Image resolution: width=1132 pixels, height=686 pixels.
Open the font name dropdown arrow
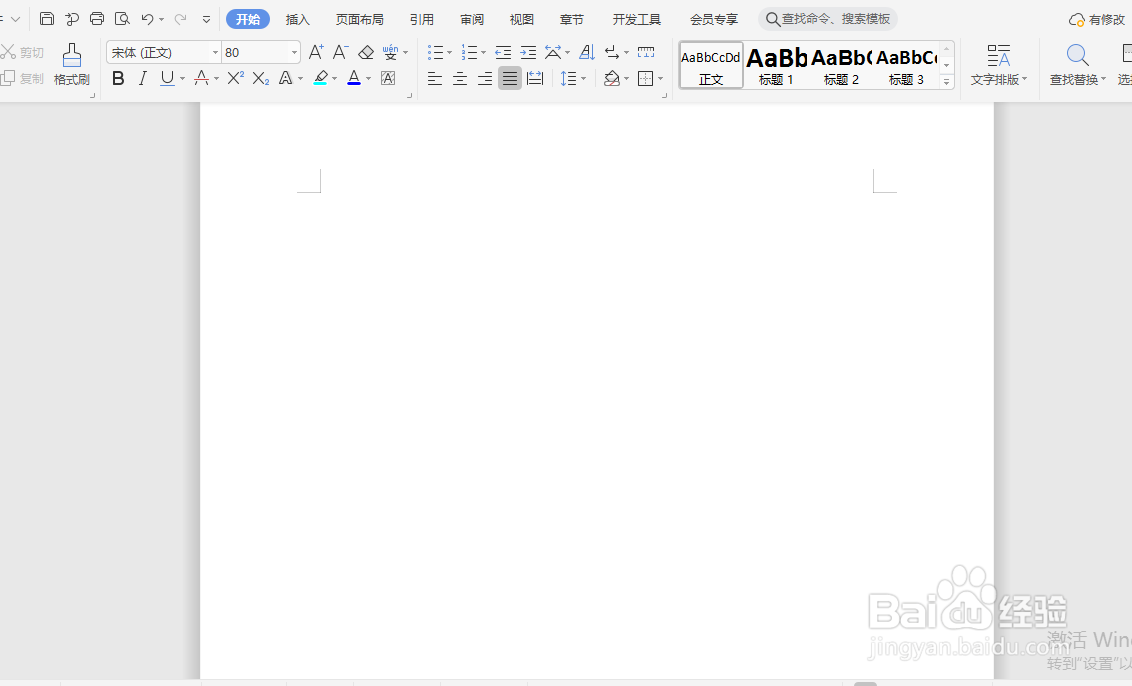point(215,53)
